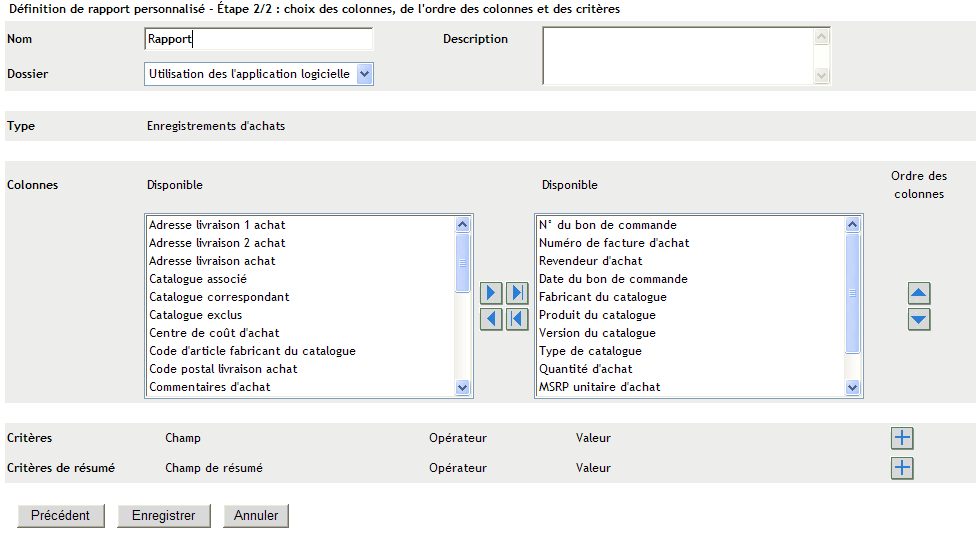The width and height of the screenshot is (980, 535).
Task: Select 'Numéro de facture d'achat'
Action: coord(691,243)
